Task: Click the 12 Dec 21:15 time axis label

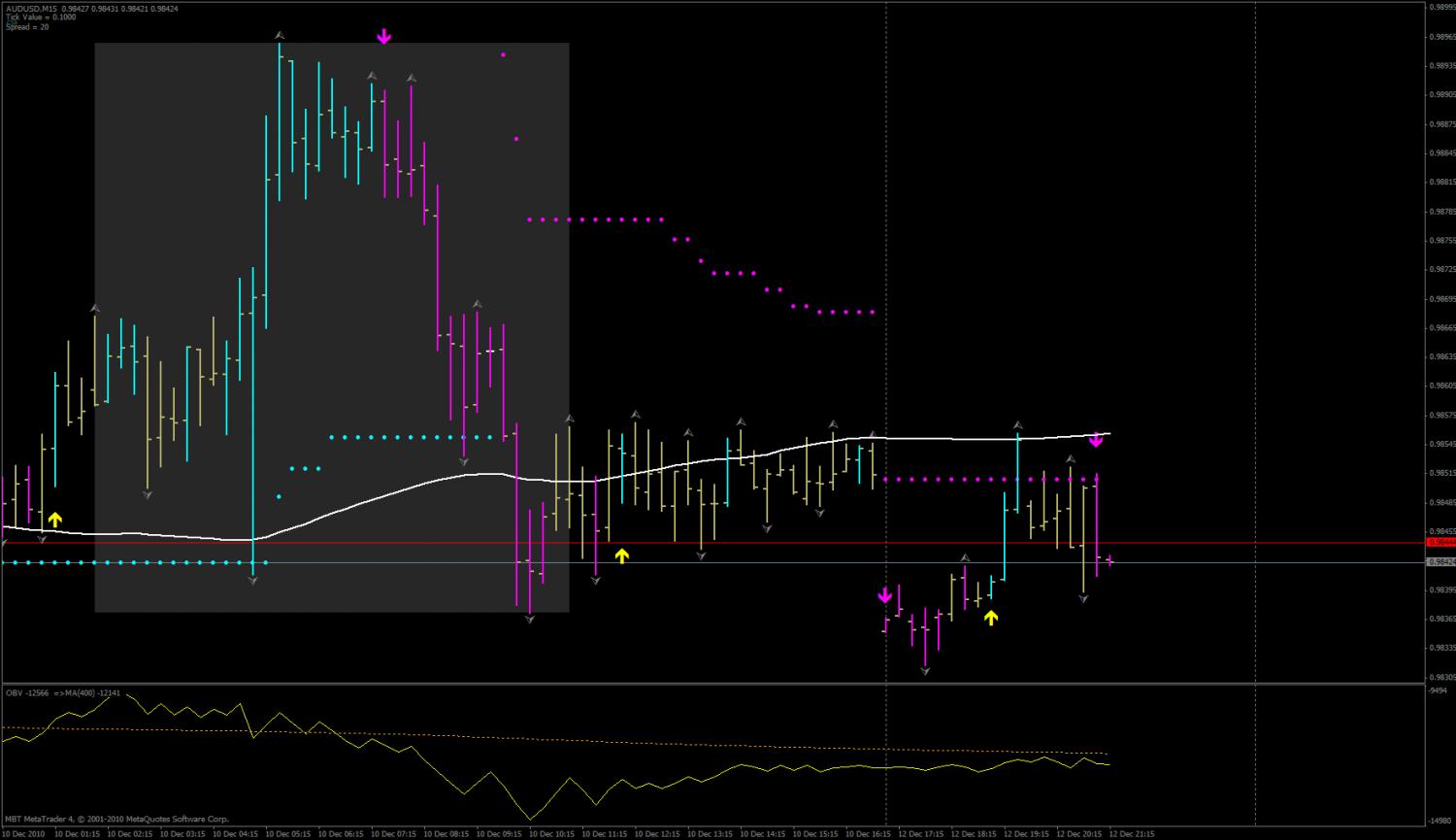Action: point(1133,834)
